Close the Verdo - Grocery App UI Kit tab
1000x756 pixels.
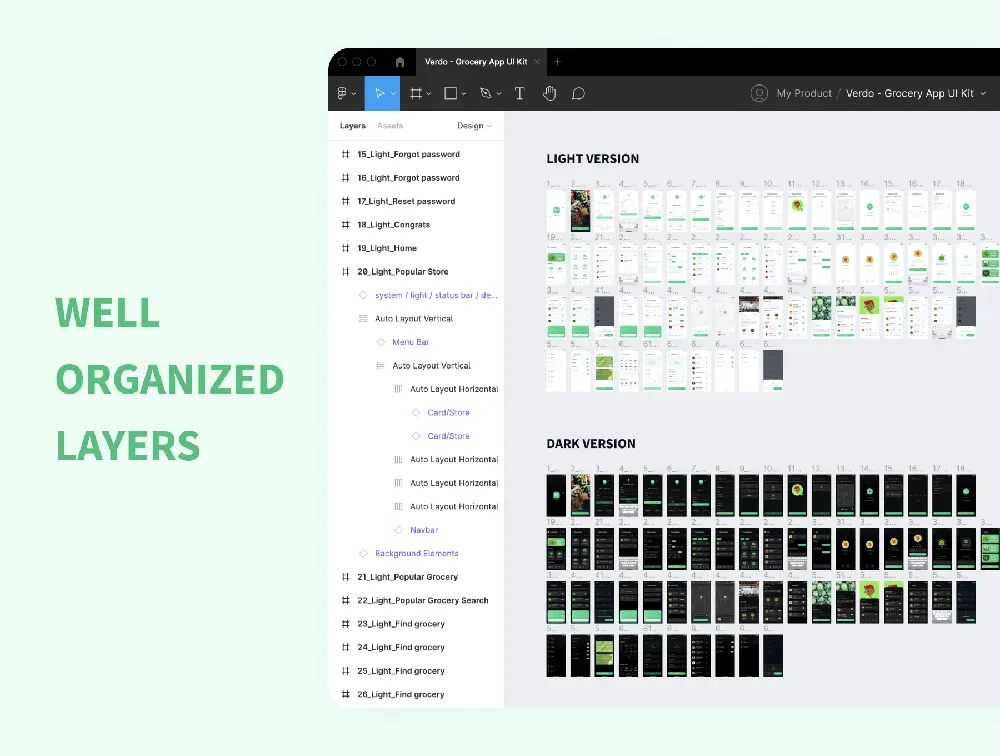537,62
